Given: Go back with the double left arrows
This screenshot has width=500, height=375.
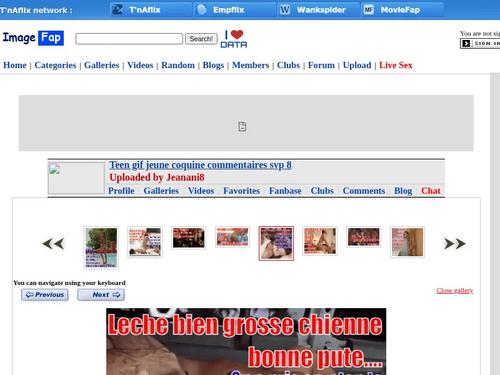Looking at the screenshot, I should 53,244.
